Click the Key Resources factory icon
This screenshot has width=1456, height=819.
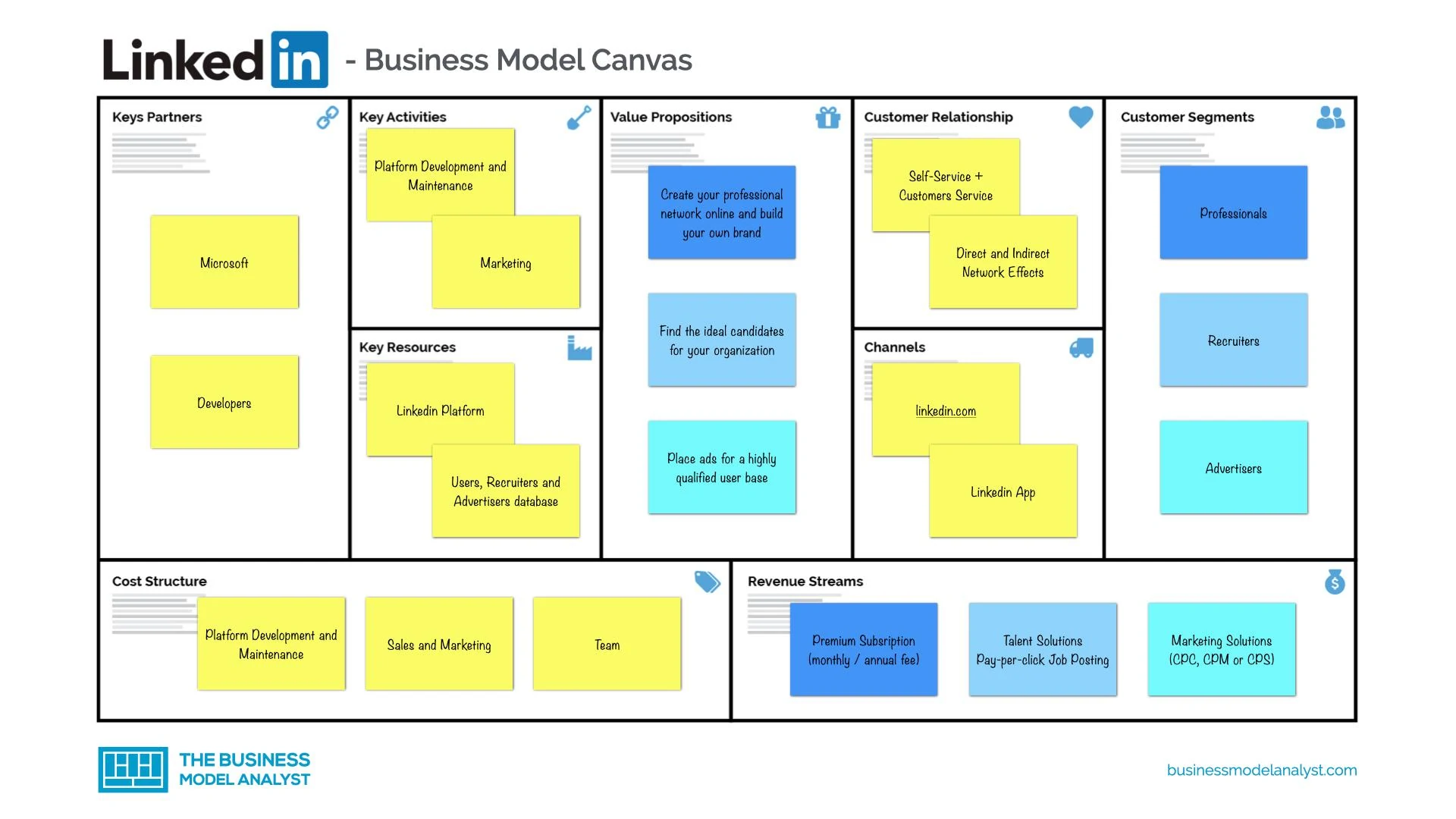click(579, 349)
